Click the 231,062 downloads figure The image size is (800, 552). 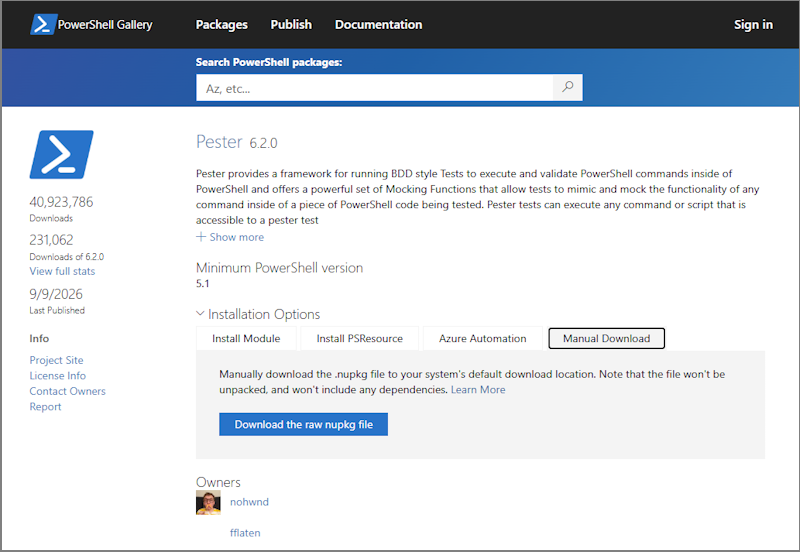[x=51, y=240]
